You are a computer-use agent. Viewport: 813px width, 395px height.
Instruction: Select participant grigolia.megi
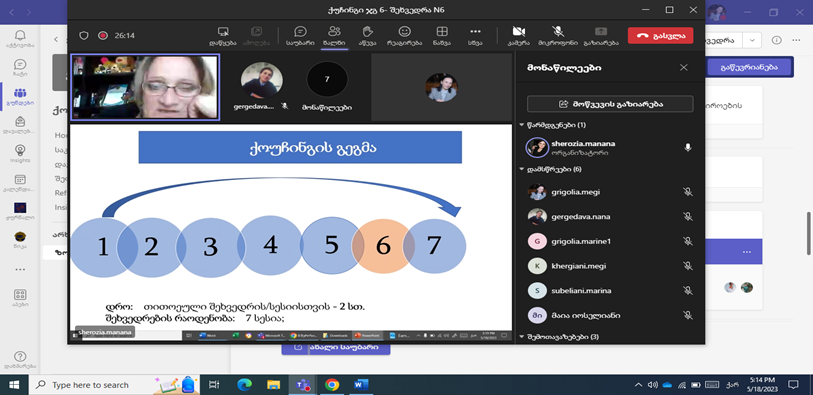point(610,192)
